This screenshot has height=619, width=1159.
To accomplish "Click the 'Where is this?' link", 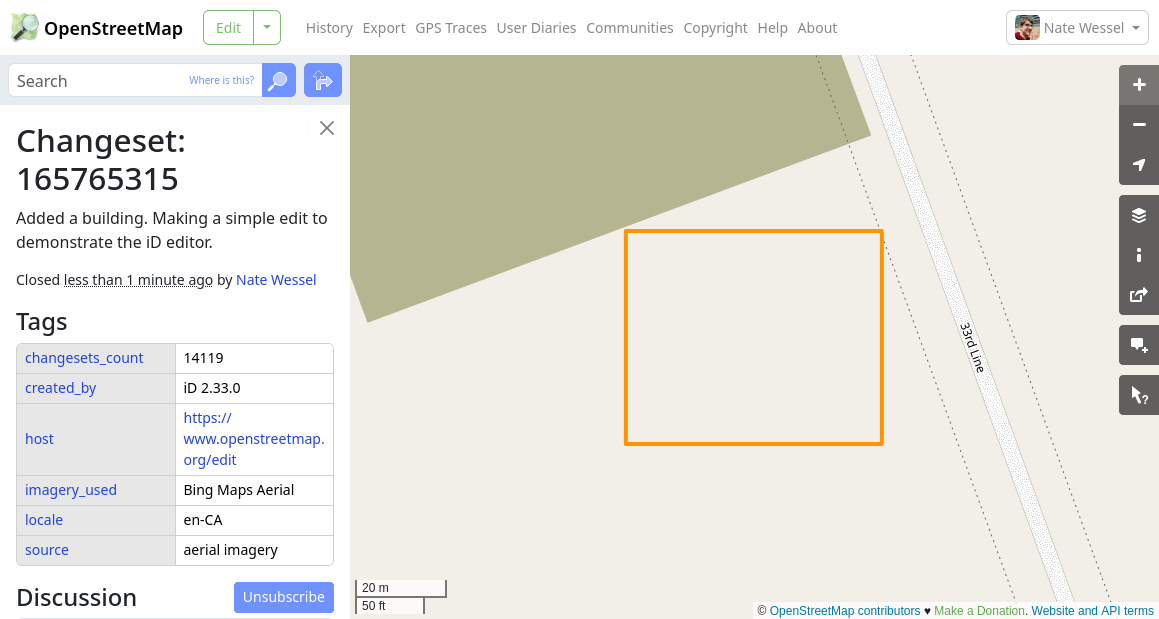I will (222, 81).
